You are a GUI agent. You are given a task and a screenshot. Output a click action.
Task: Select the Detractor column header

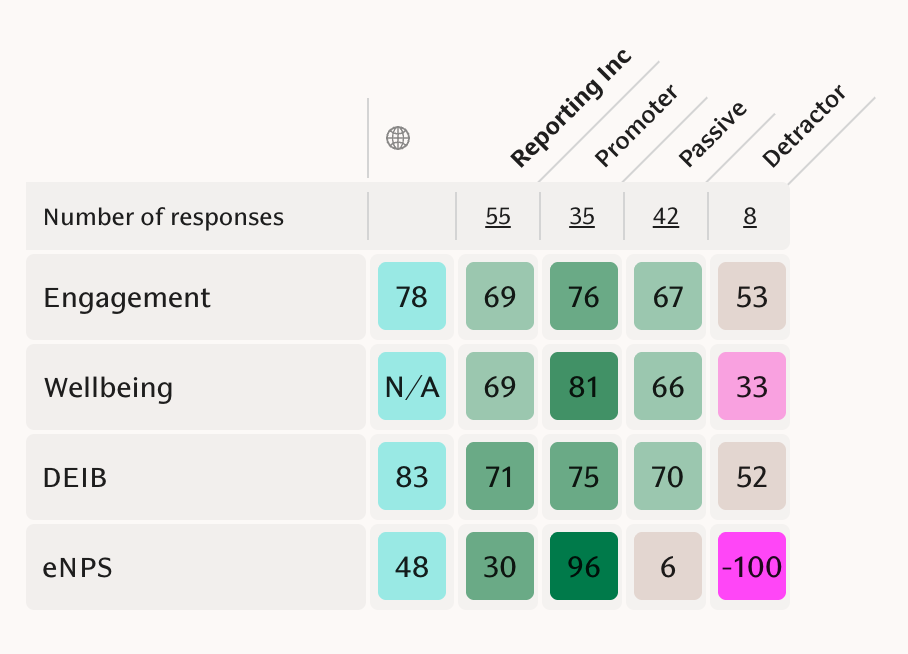(x=803, y=126)
